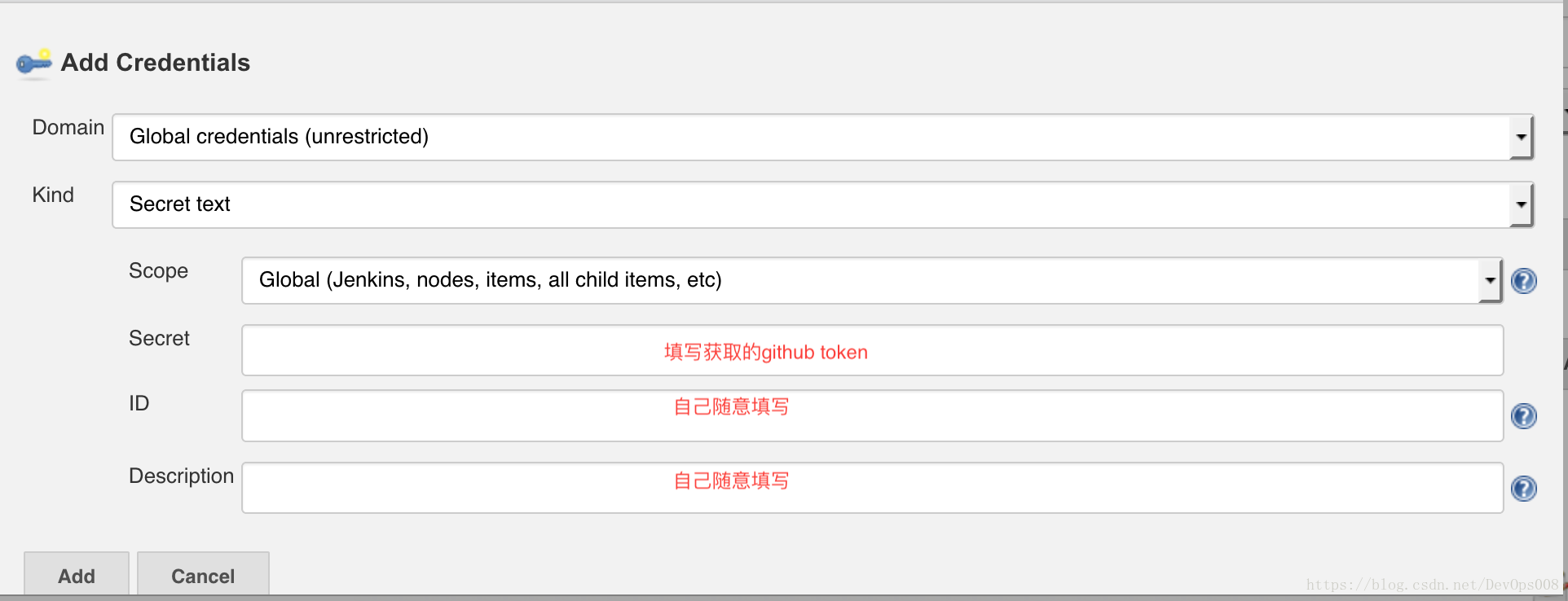Open help for the Scope field
The width and height of the screenshot is (1568, 601).
(x=1523, y=281)
